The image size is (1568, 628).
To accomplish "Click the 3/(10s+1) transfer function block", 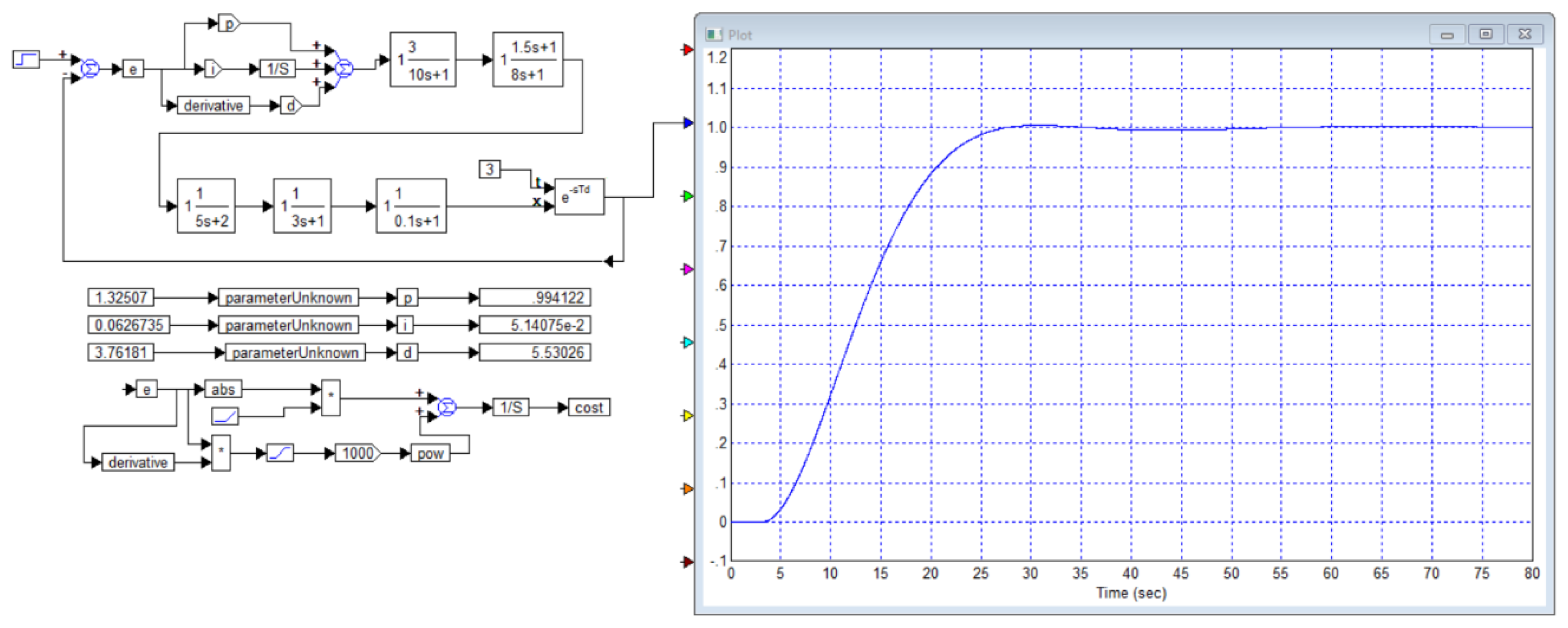I will (423, 59).
